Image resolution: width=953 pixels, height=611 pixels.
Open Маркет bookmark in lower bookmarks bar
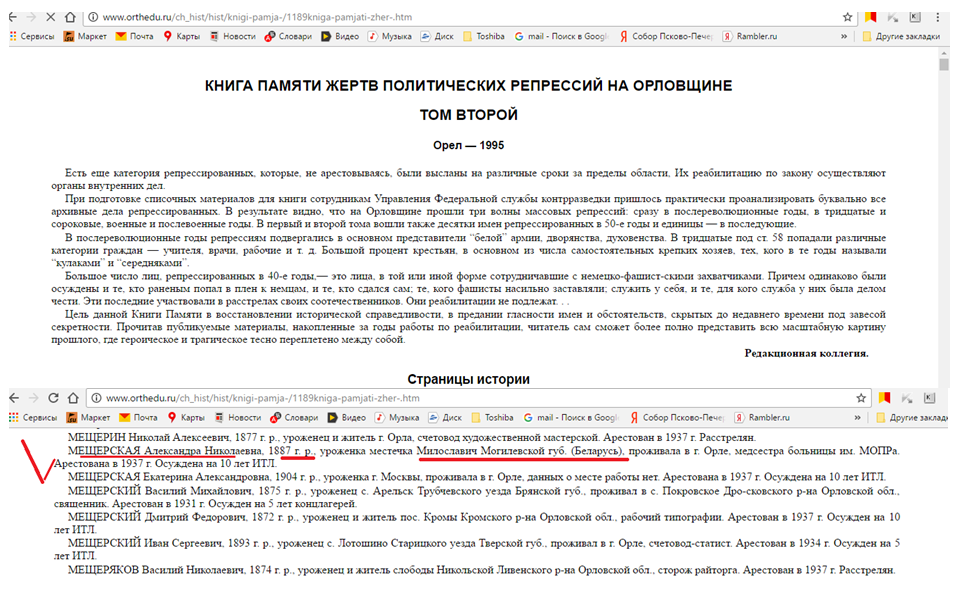[x=88, y=418]
